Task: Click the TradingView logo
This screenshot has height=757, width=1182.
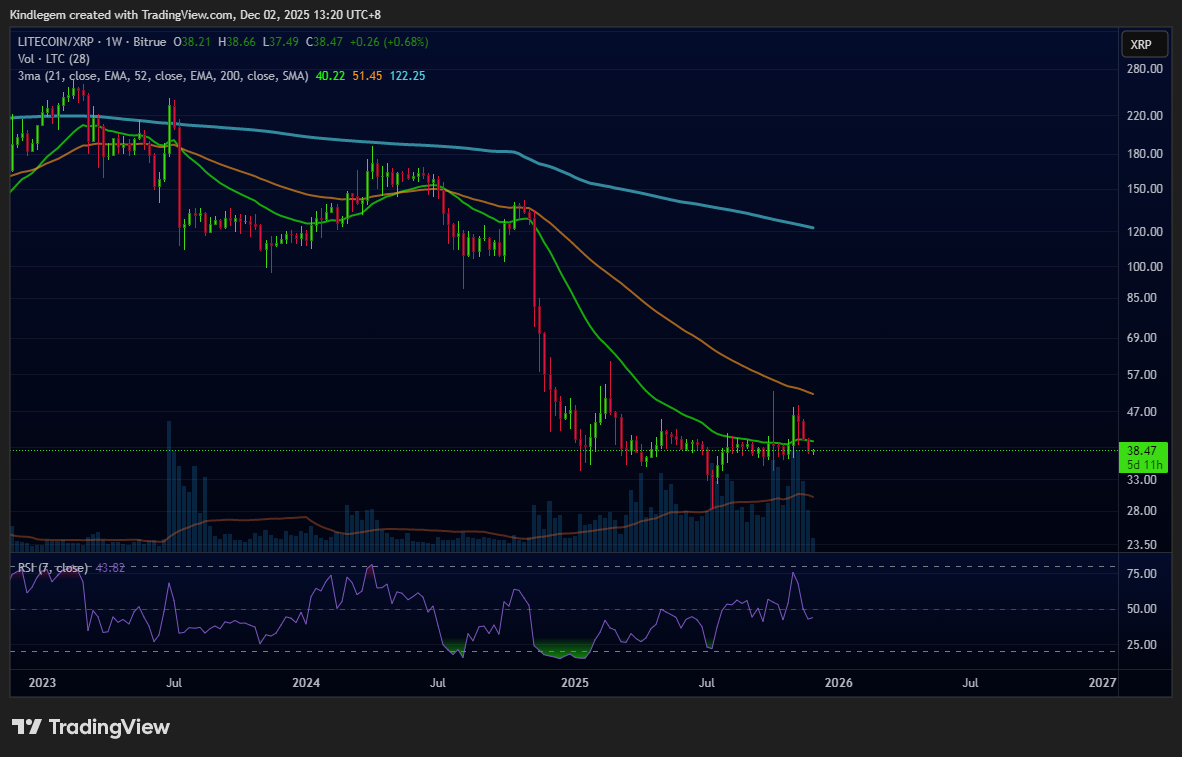Action: (91, 727)
